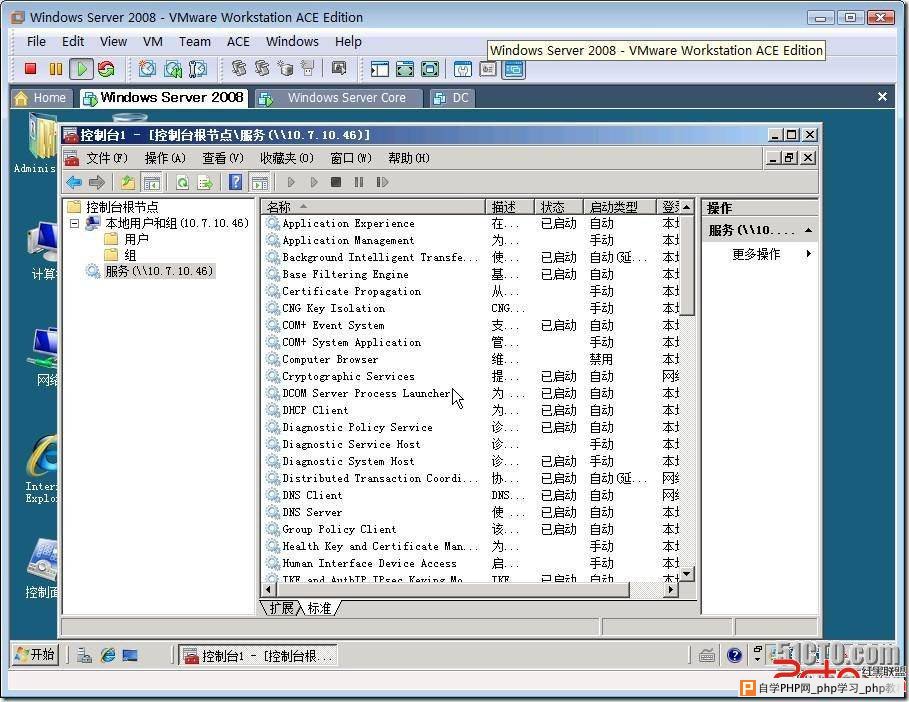
Task: Click the start service play icon
Action: pos(291,183)
